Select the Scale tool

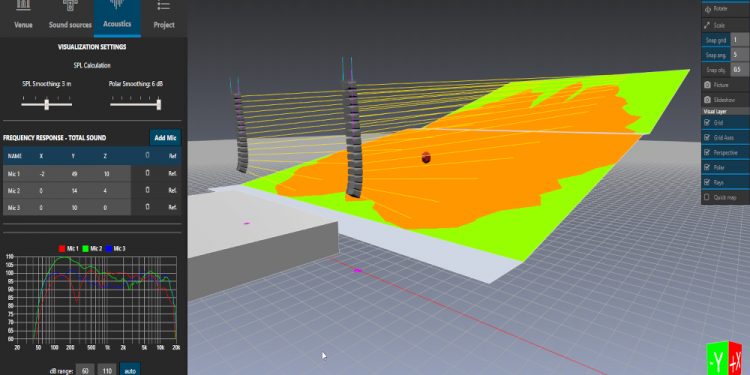coord(726,25)
